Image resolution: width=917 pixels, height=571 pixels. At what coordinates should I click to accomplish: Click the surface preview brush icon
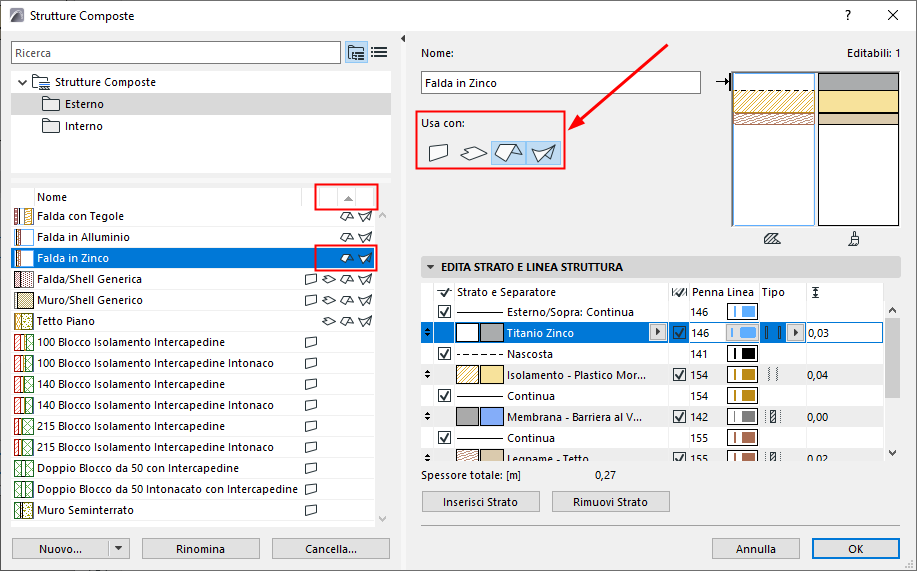click(854, 239)
